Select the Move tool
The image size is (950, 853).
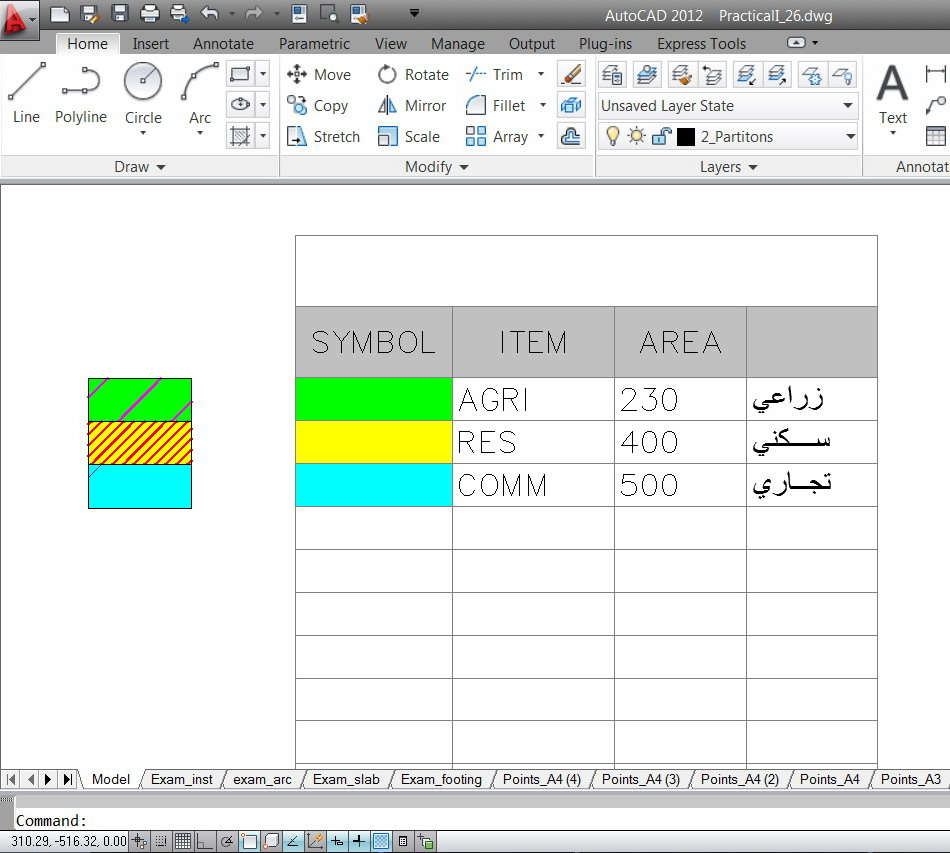(x=319, y=74)
